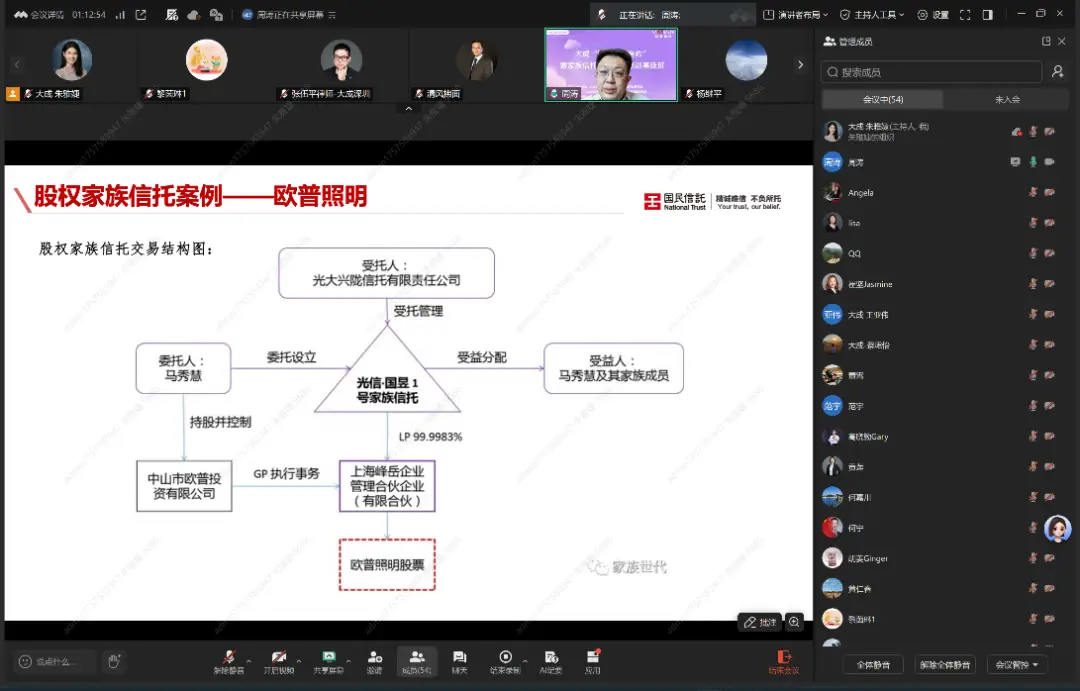Click the 搜索成员 member search field
The image size is (1080, 691).
tap(930, 71)
